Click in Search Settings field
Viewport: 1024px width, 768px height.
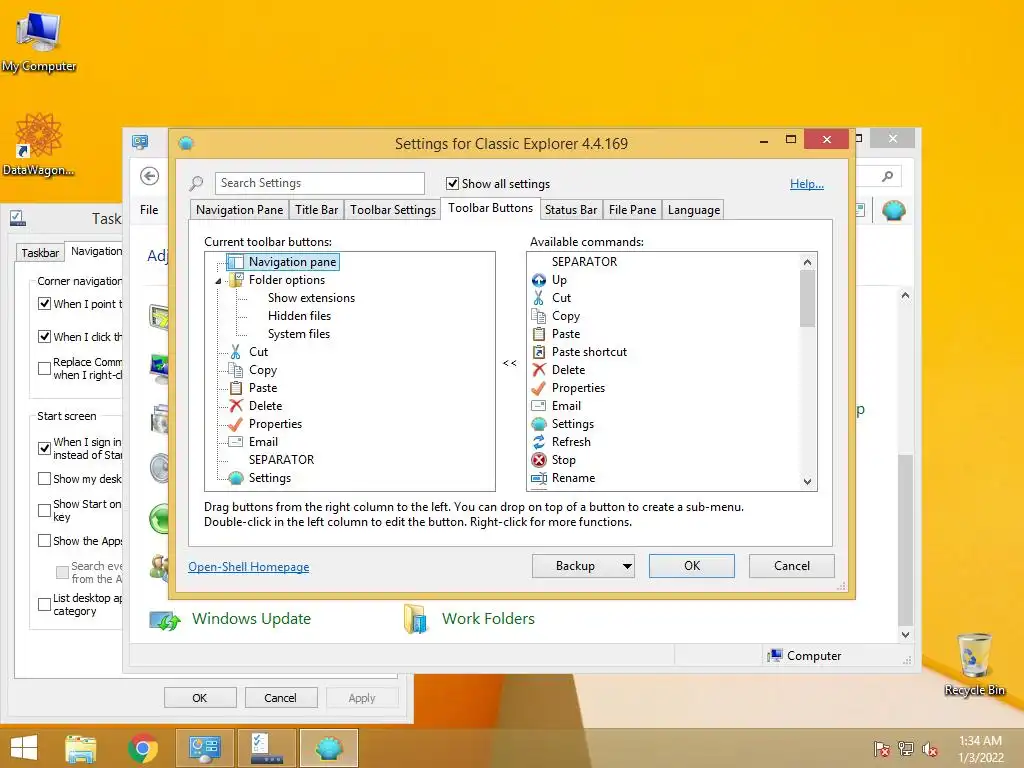[319, 184]
